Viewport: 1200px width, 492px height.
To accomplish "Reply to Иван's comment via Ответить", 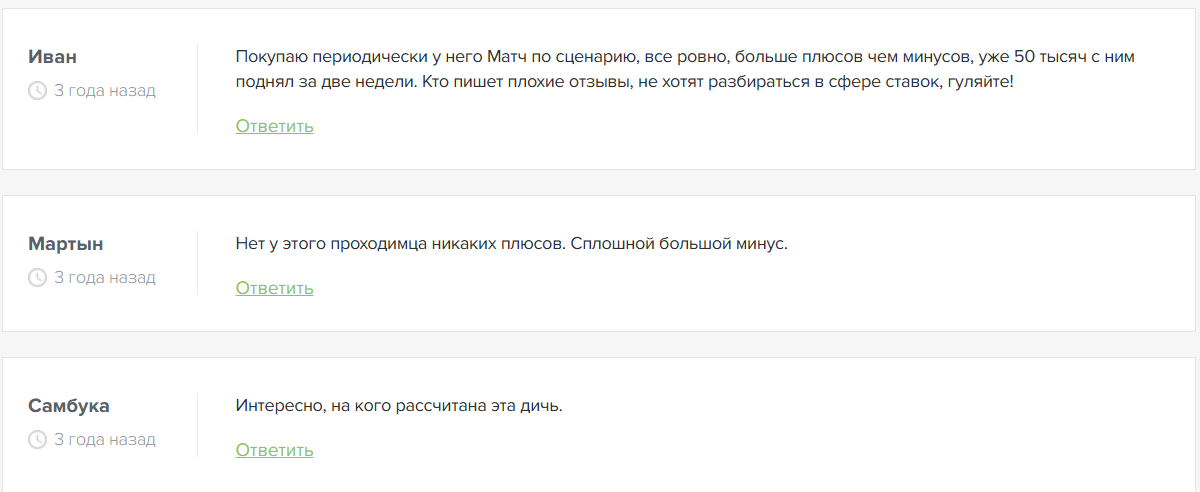I will point(275,126).
